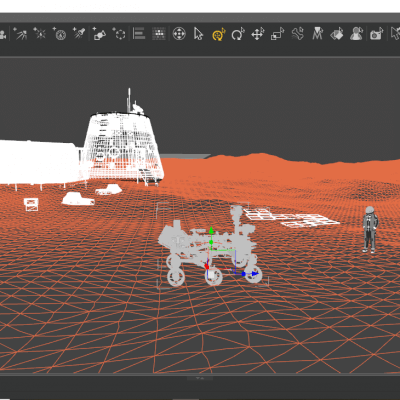Viewport: 400px width, 400px height.
Task: Click the red handle on the rover gizmo
Action: click(x=207, y=266)
